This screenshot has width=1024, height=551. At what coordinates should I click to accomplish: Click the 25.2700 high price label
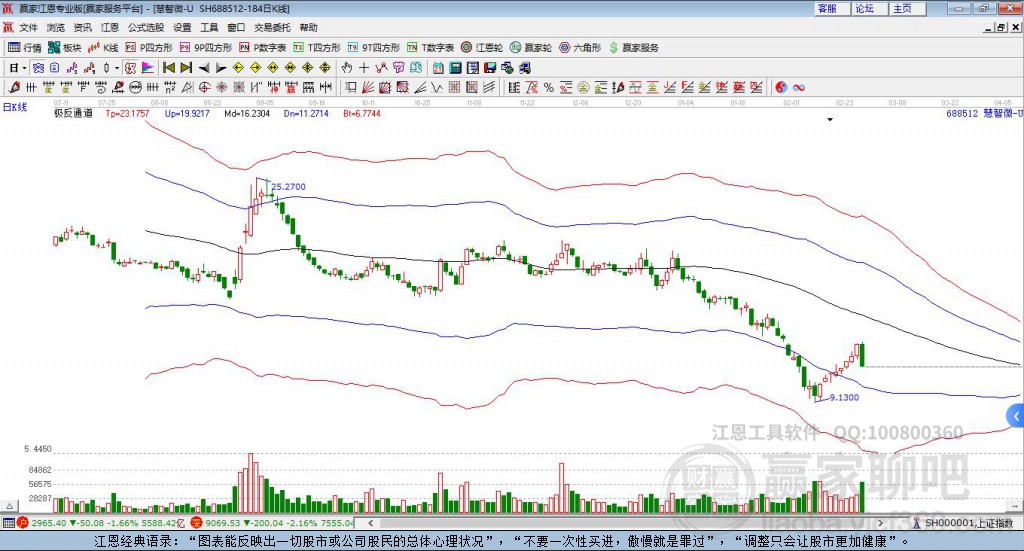point(288,187)
